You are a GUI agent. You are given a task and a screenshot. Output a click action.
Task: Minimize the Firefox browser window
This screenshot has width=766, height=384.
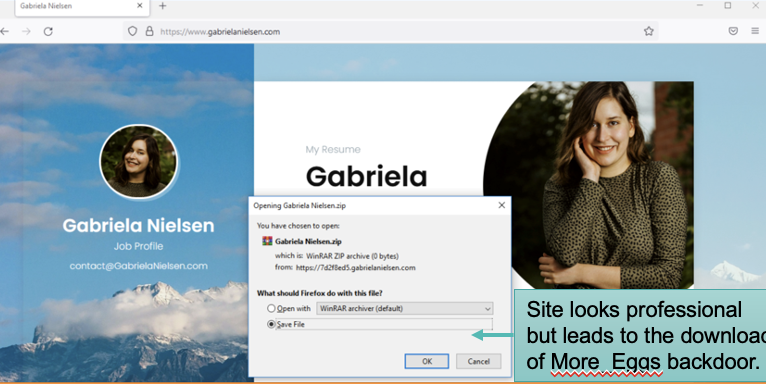(700, 5)
